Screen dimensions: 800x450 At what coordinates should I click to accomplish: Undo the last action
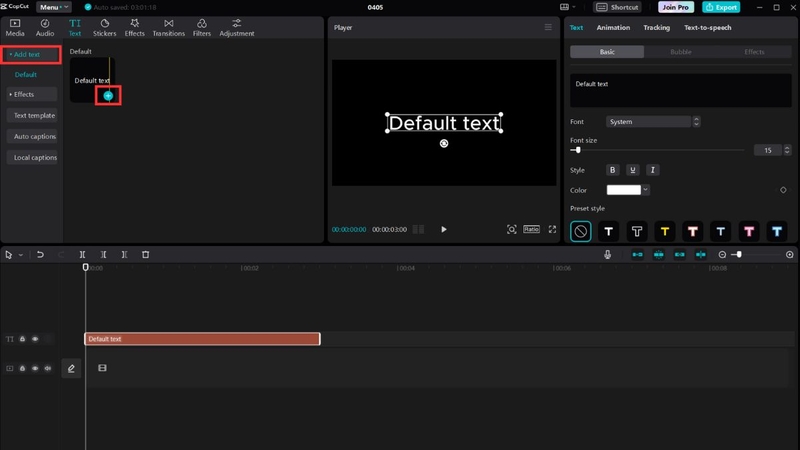point(40,255)
